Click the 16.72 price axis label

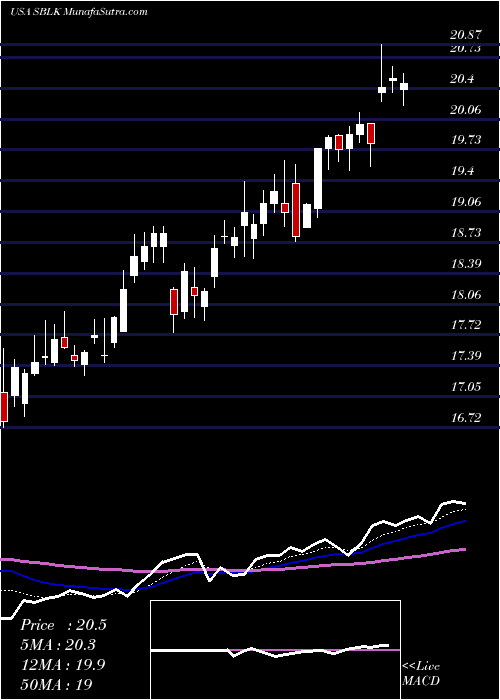[466, 417]
